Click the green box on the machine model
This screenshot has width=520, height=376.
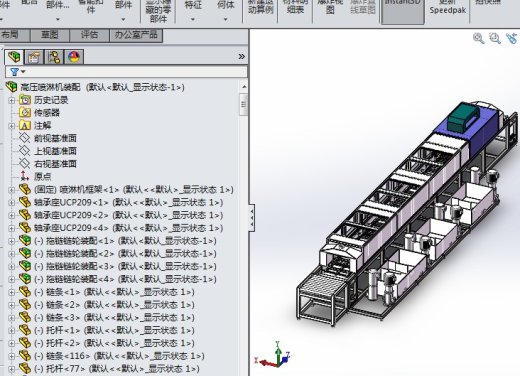[x=463, y=117]
